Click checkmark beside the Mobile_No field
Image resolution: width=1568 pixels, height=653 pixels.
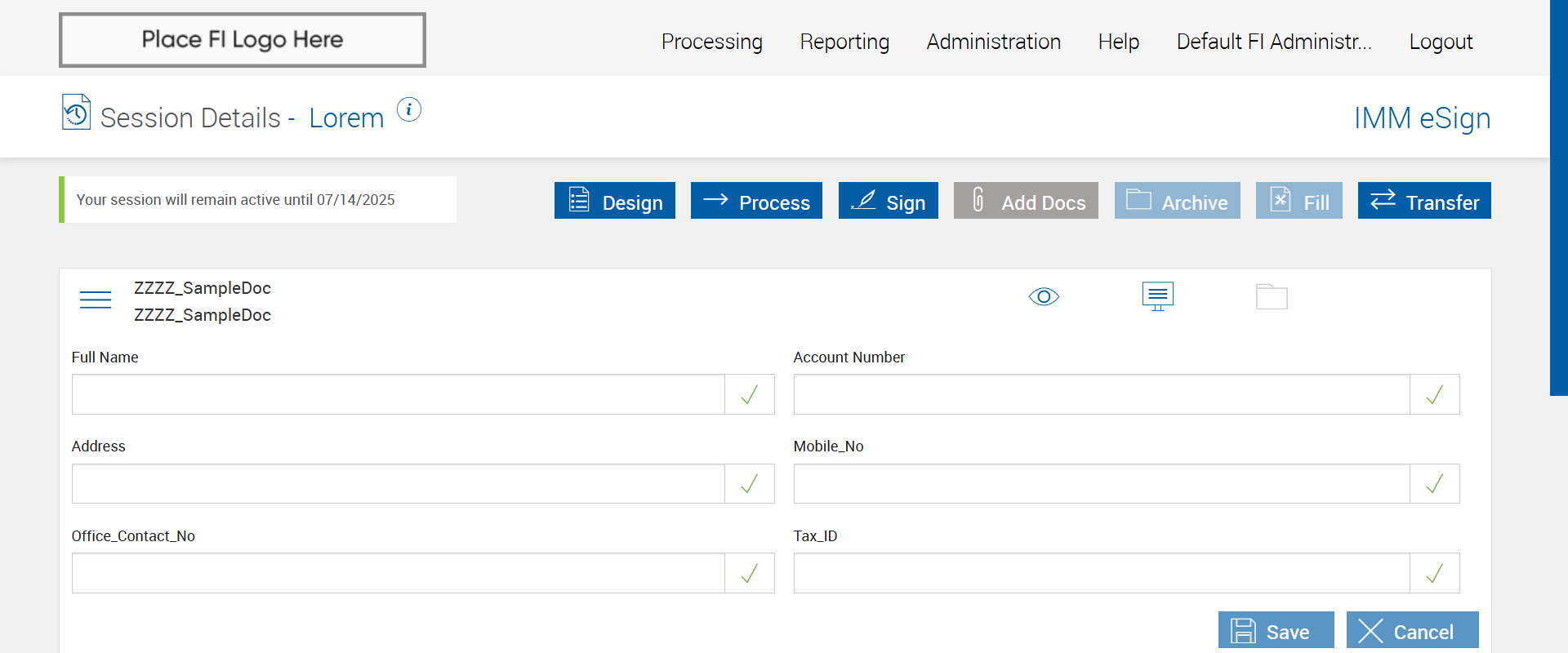(x=1434, y=484)
